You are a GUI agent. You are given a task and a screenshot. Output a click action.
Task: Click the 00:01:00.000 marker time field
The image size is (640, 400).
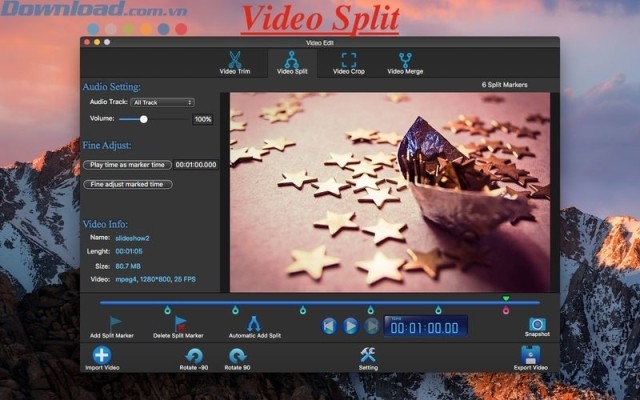pos(196,165)
